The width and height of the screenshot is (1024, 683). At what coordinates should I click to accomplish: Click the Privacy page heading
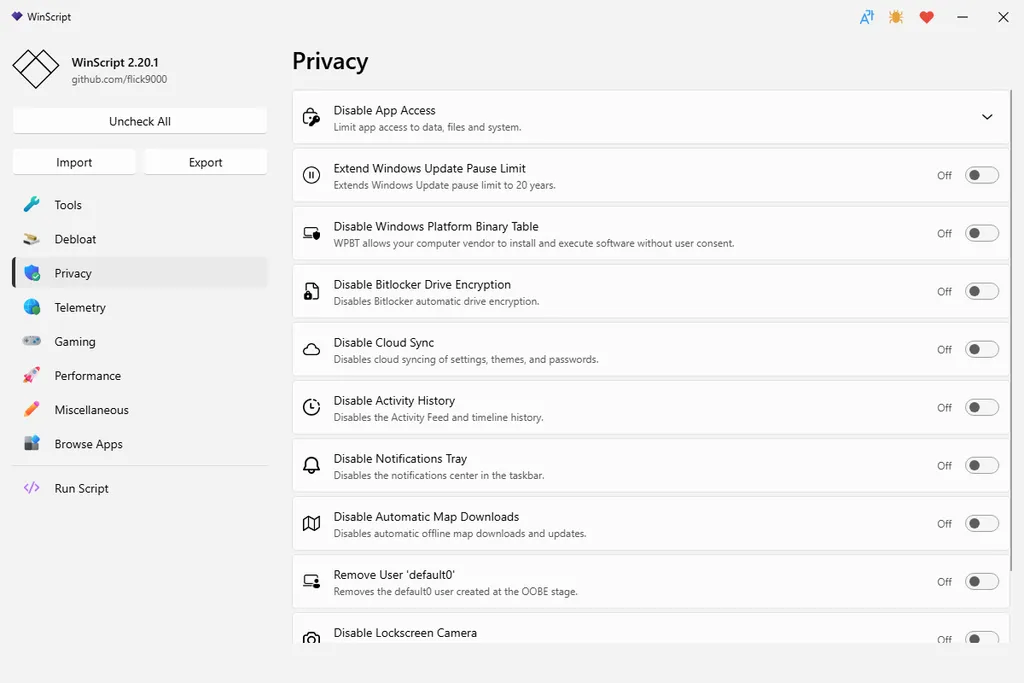coord(330,61)
